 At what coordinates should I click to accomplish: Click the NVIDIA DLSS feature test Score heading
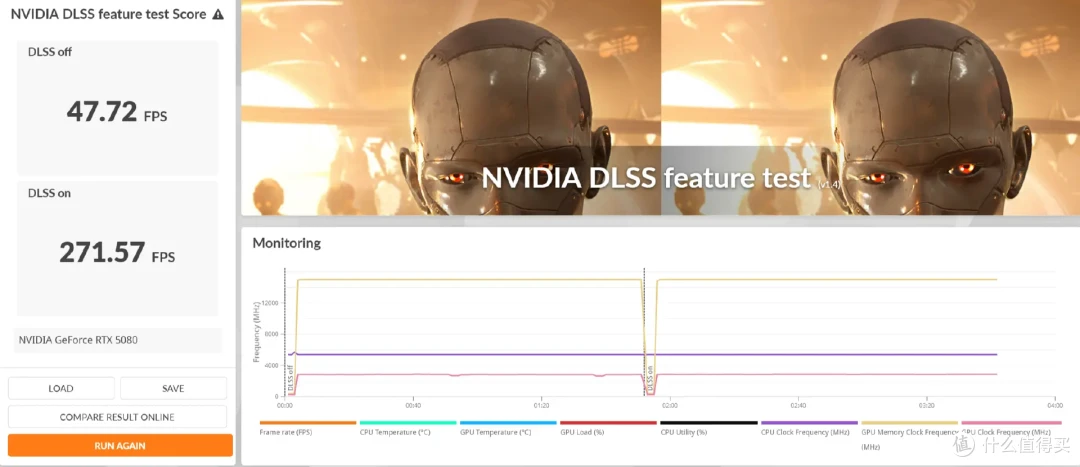(x=108, y=14)
